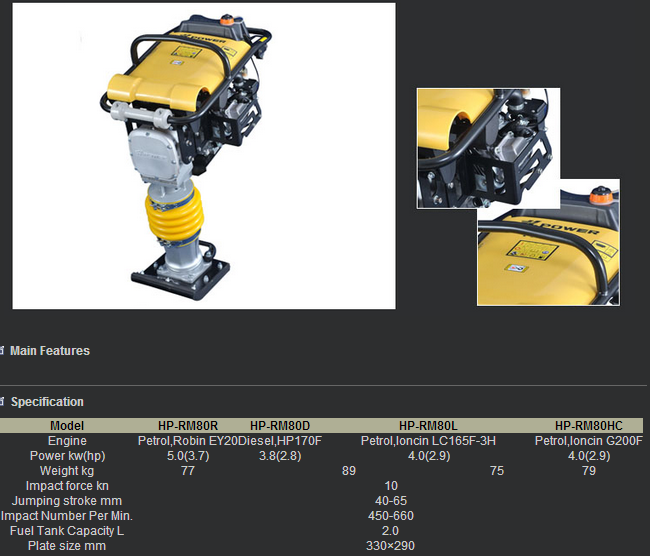Click the HP-RM80HC model header

click(589, 426)
